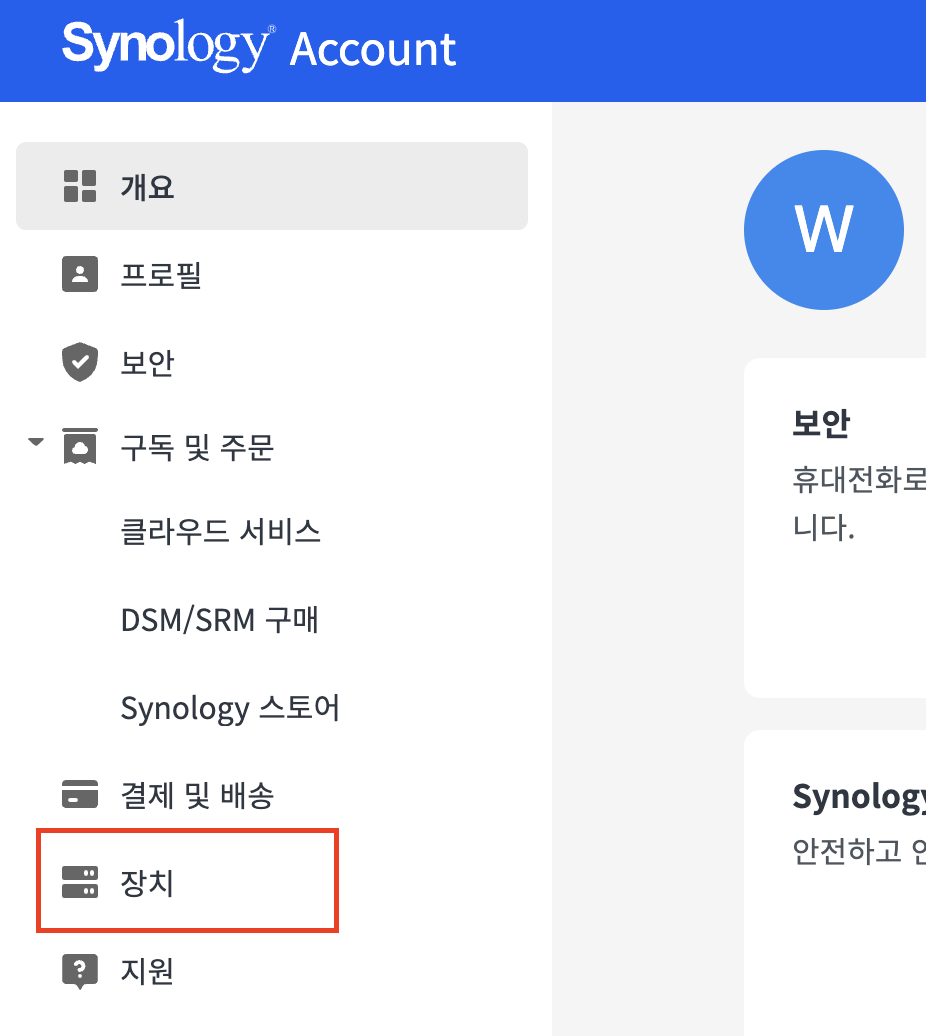
Task: Select 구독 및 주문 menu label
Action: point(197,447)
